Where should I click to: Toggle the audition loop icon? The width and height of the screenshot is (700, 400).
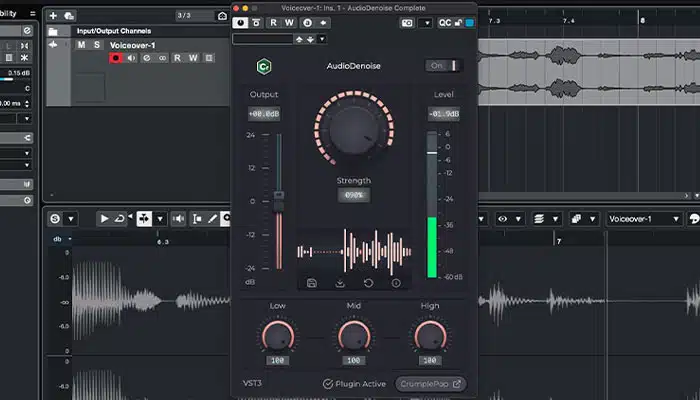pyautogui.click(x=119, y=219)
